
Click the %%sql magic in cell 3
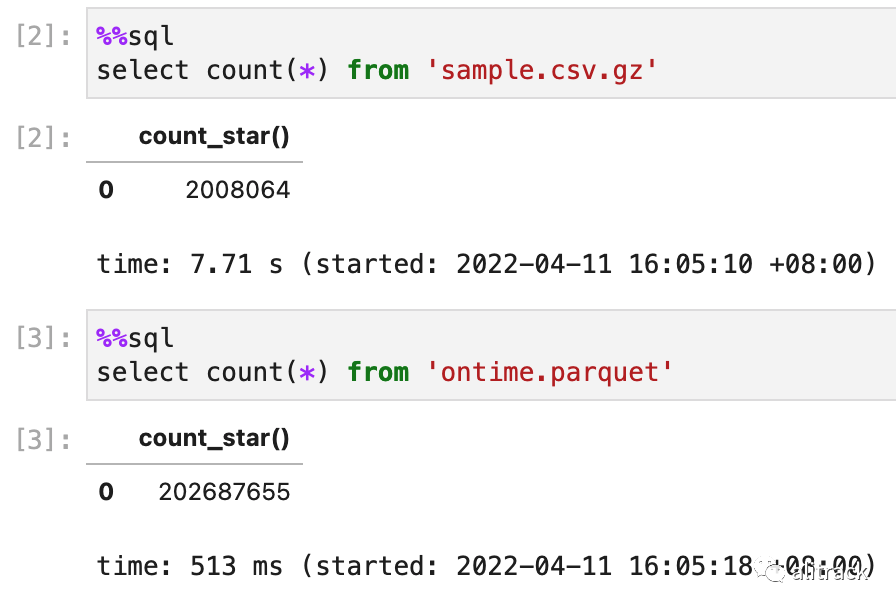click(135, 338)
